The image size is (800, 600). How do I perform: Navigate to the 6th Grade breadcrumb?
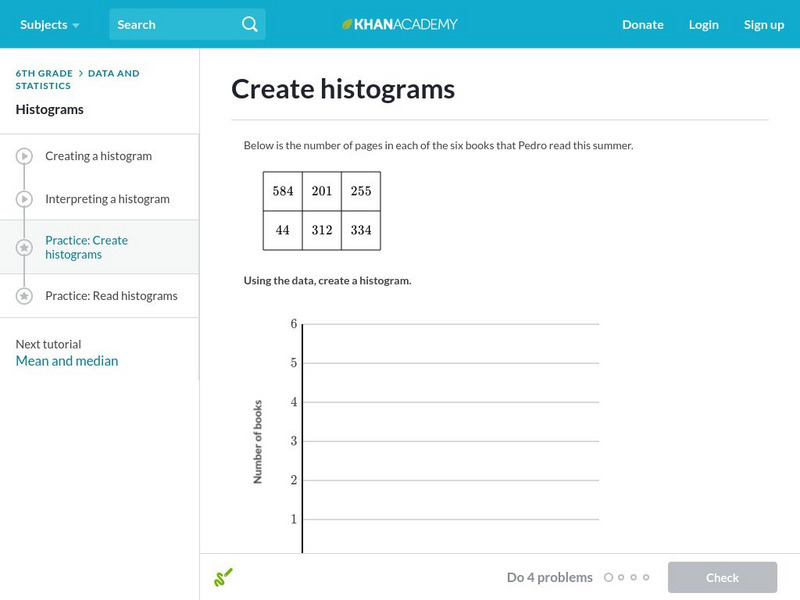pyautogui.click(x=44, y=73)
